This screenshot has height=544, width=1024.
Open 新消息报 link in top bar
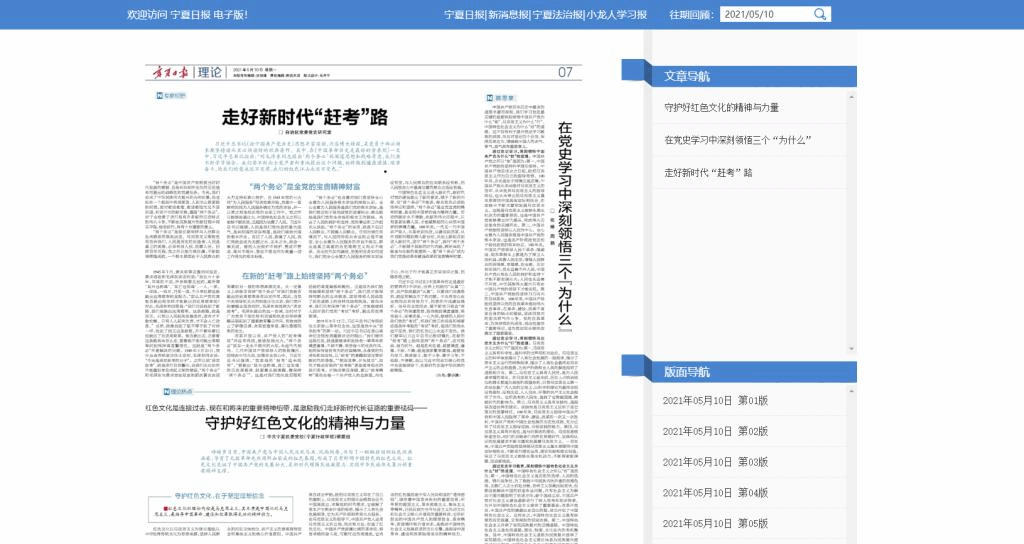tap(508, 15)
